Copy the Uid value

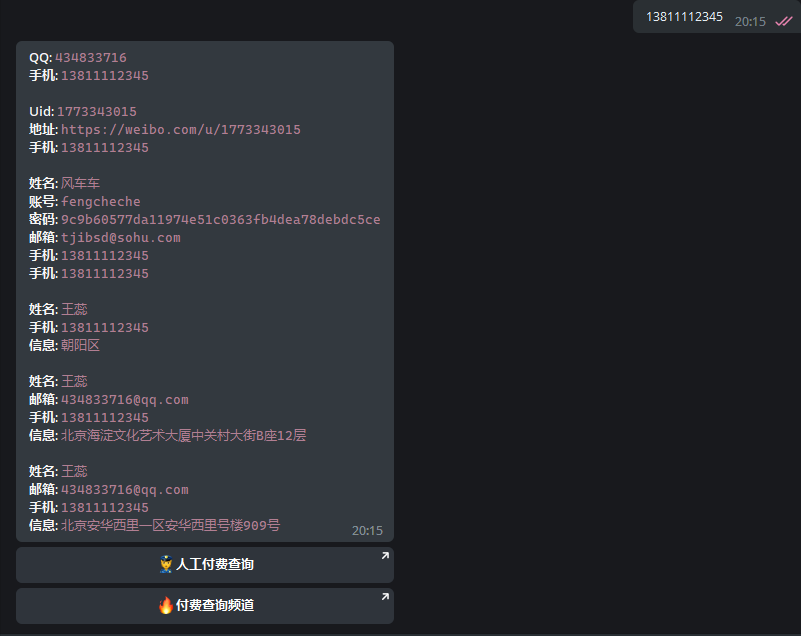point(97,112)
